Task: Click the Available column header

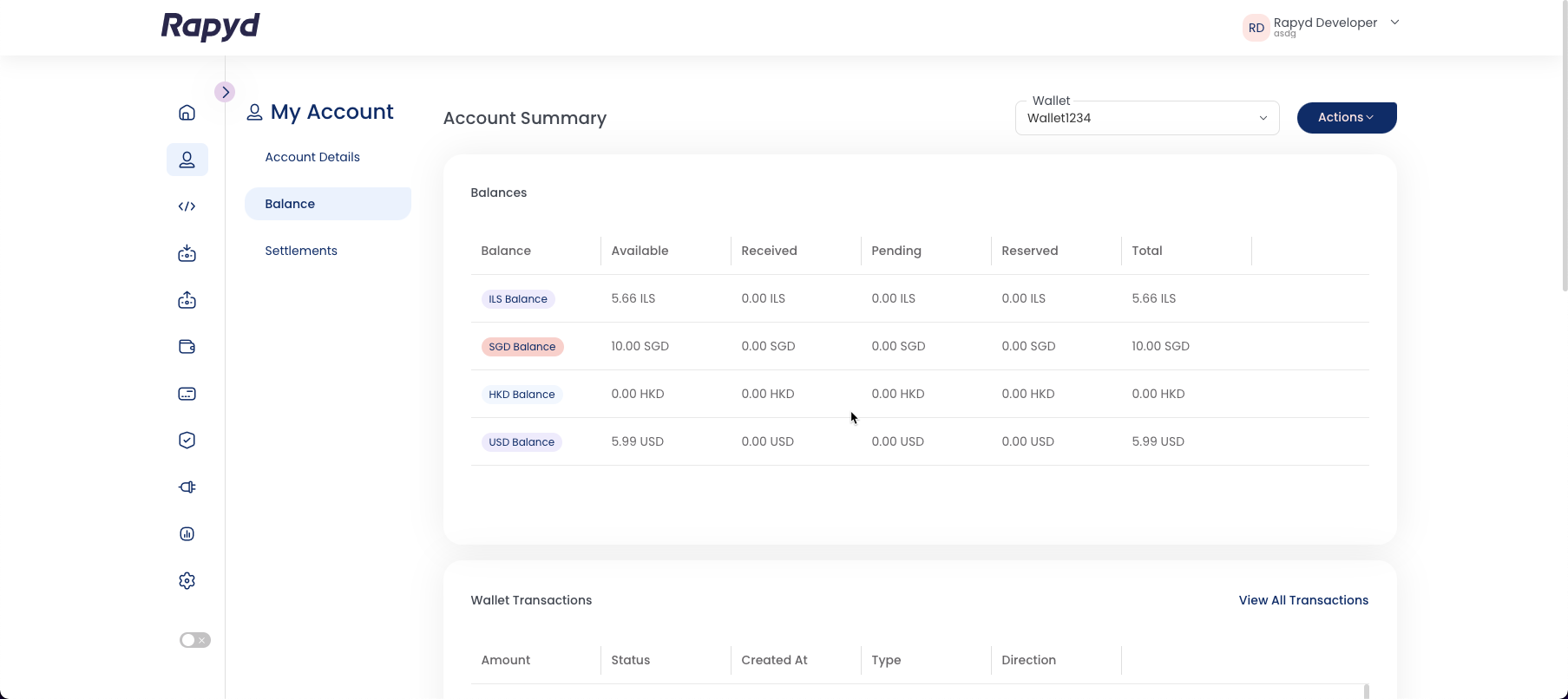Action: tap(640, 251)
